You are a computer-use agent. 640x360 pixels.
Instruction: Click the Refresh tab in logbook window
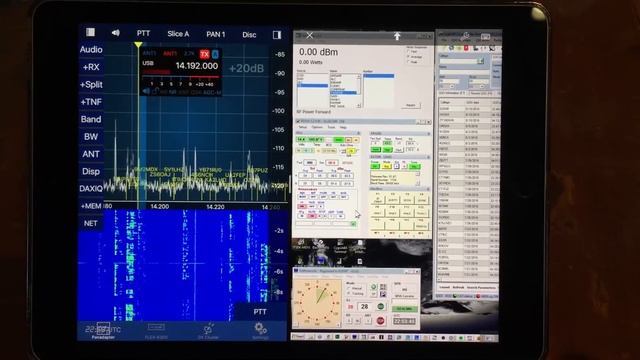458,288
